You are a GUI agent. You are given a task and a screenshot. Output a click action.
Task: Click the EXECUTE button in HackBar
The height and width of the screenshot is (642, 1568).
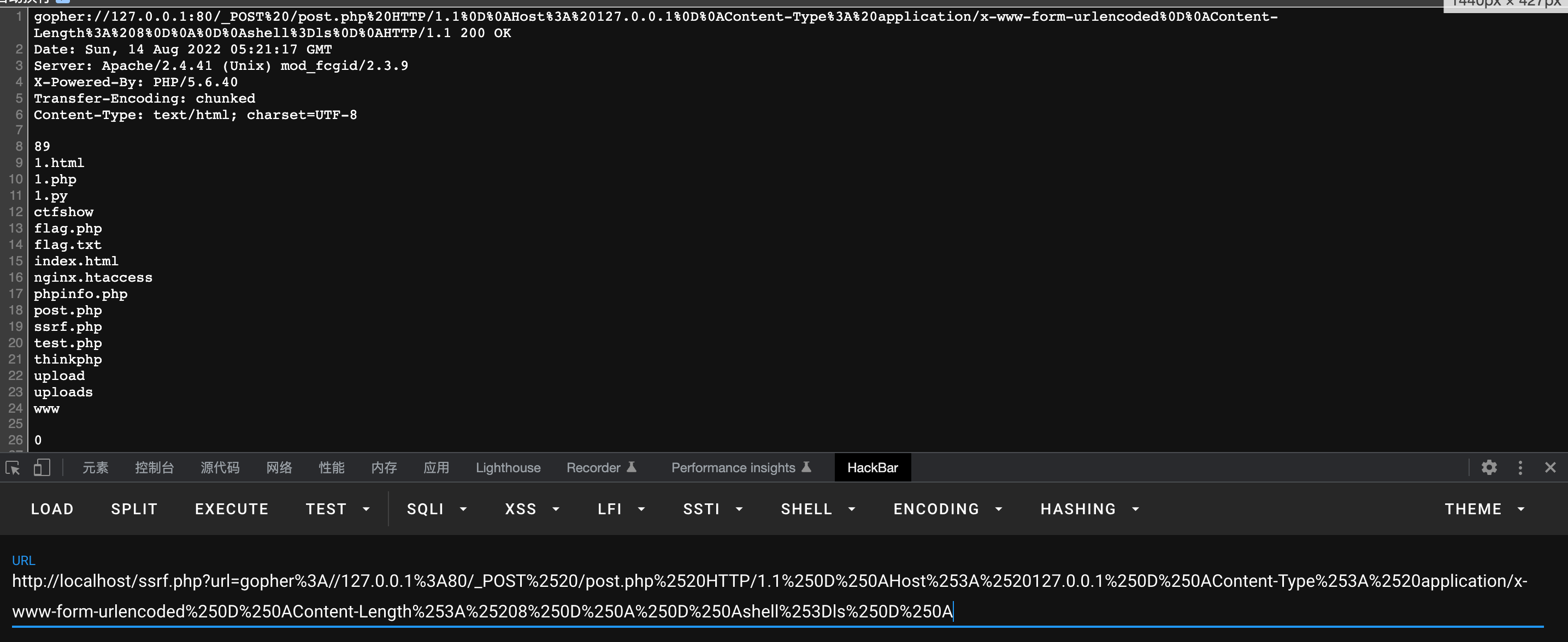pos(232,509)
